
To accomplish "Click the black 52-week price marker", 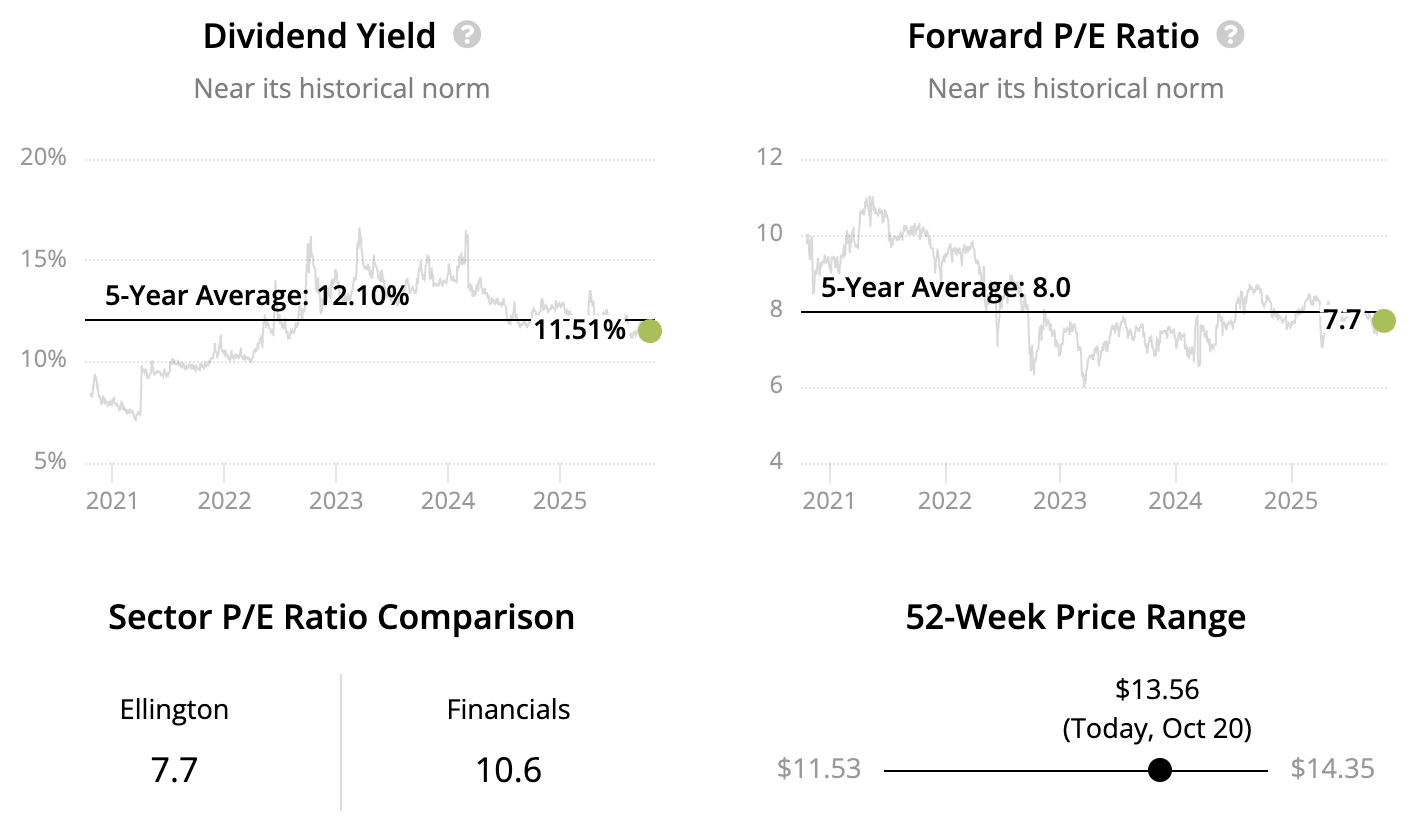I will [1160, 770].
